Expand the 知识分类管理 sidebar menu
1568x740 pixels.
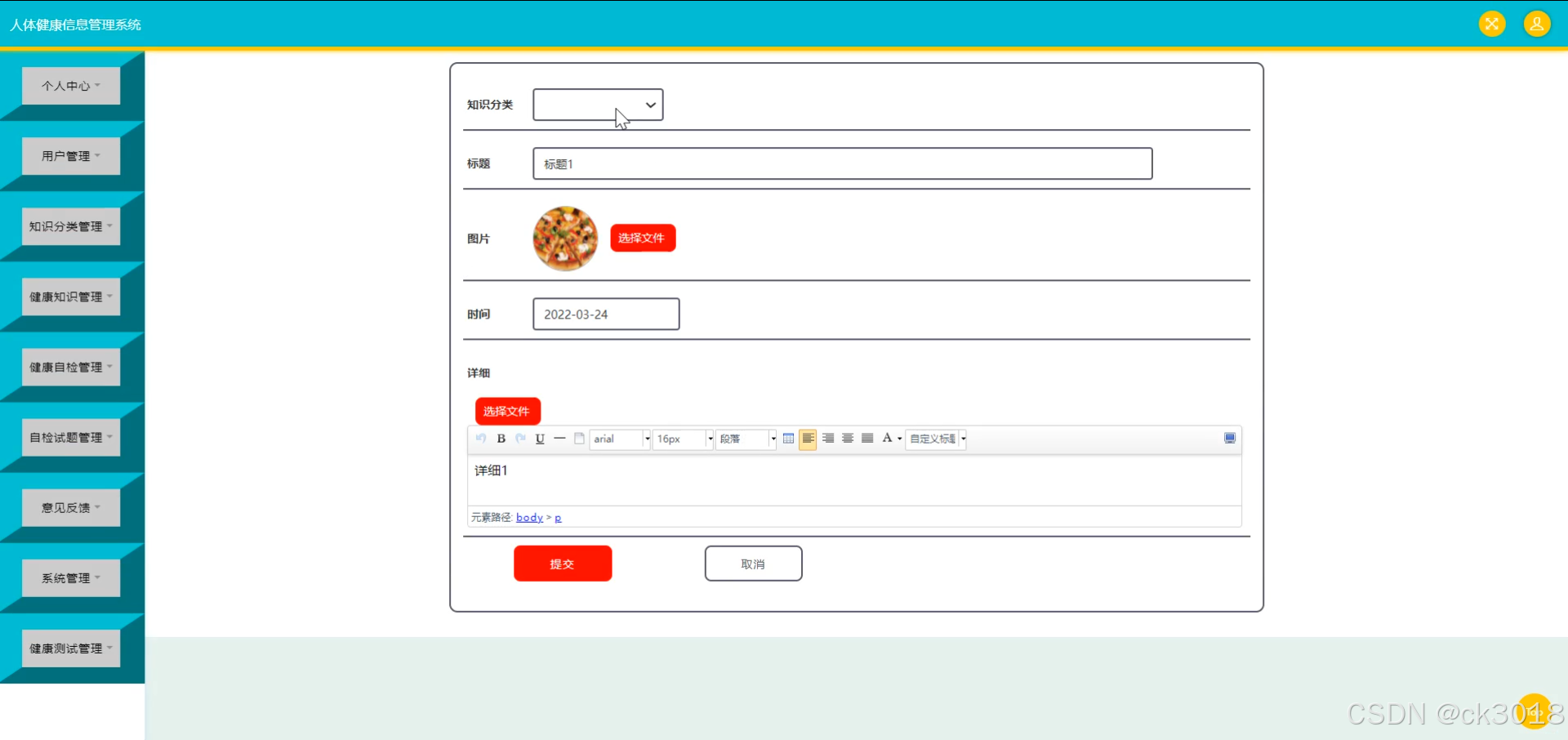[x=71, y=226]
